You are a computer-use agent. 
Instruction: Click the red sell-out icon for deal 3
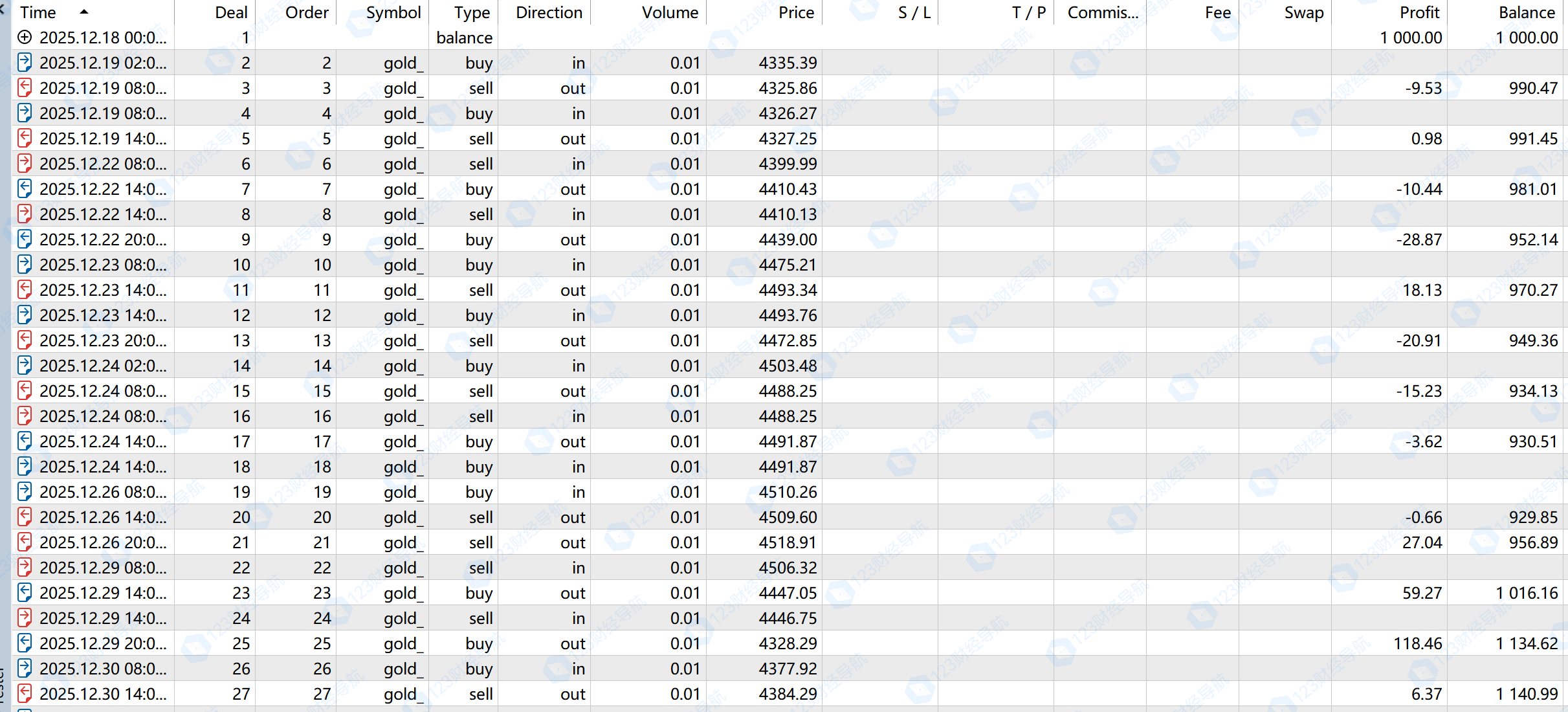coord(25,88)
